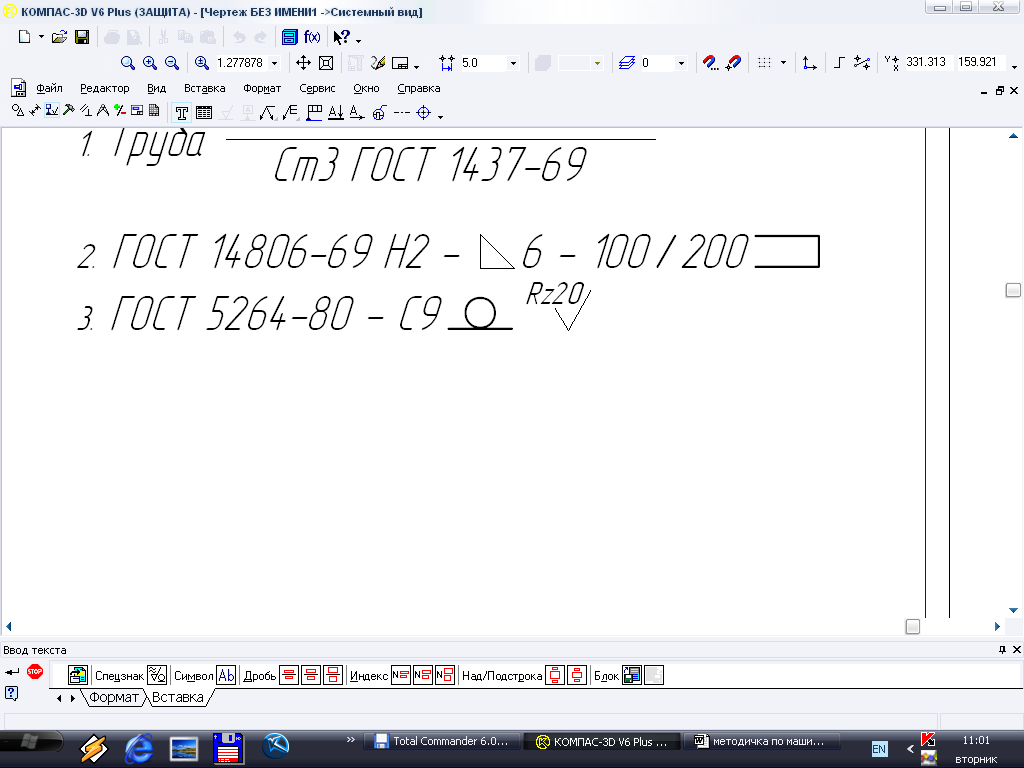The height and width of the screenshot is (768, 1024).
Task: Insert a table with the table icon
Action: 204,113
